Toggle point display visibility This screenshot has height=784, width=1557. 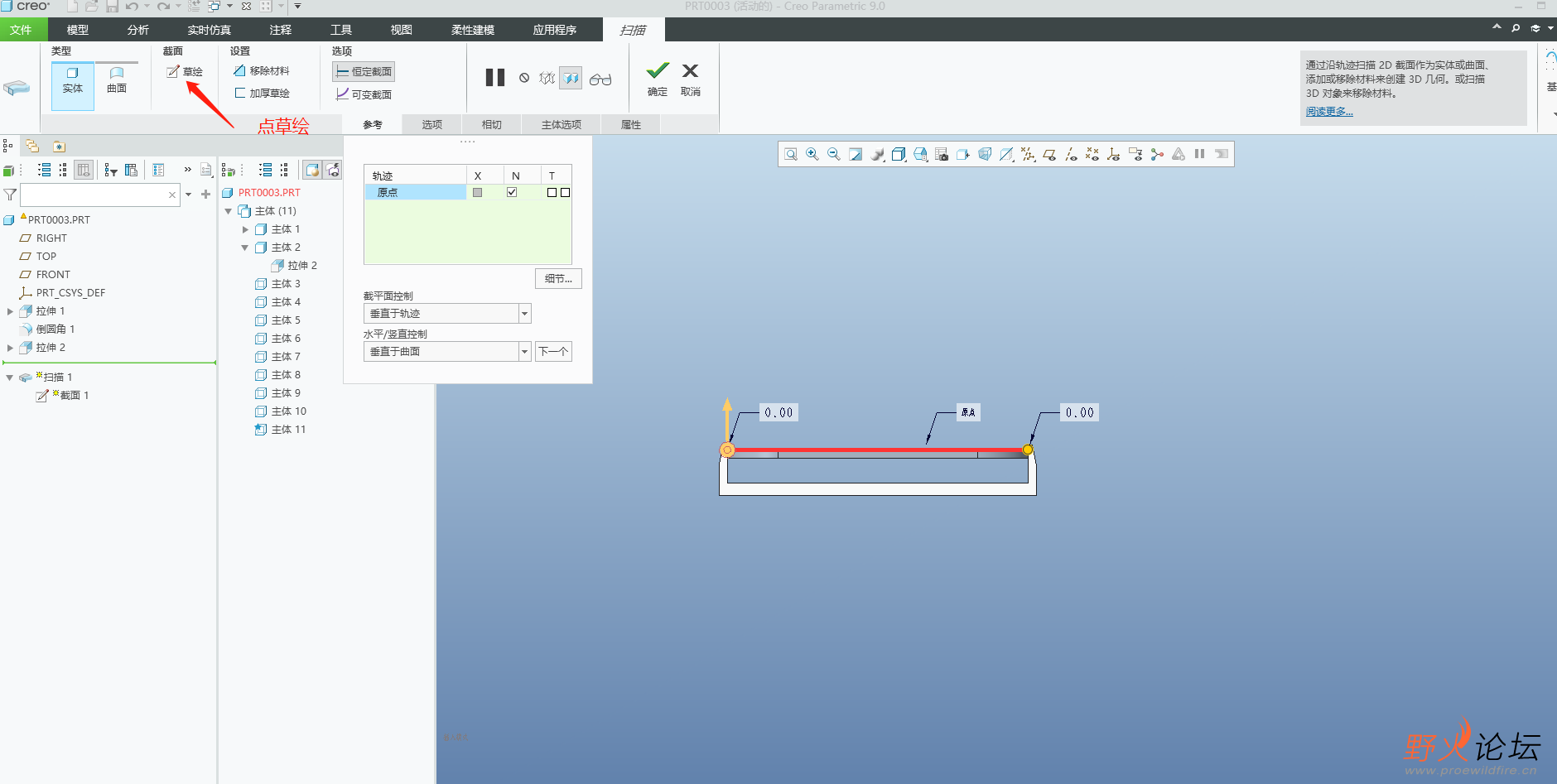click(x=1092, y=154)
